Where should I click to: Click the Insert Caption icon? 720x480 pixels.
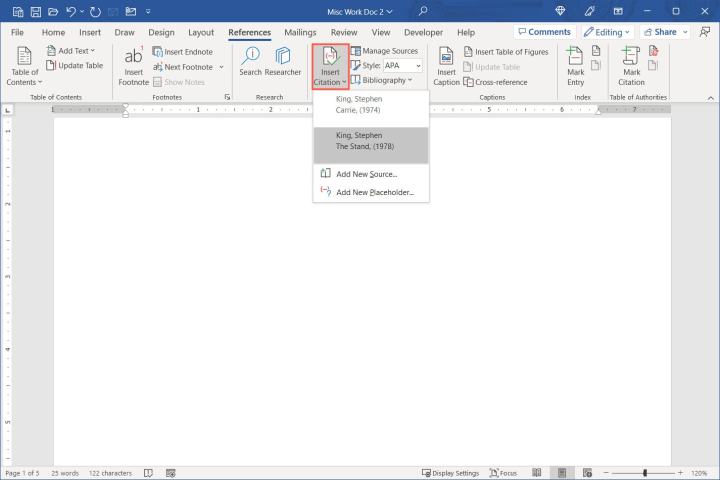(x=446, y=66)
